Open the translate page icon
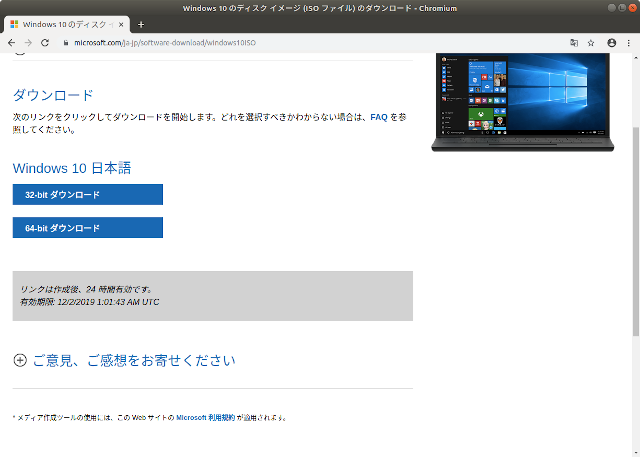This screenshot has width=640, height=457. click(x=574, y=43)
